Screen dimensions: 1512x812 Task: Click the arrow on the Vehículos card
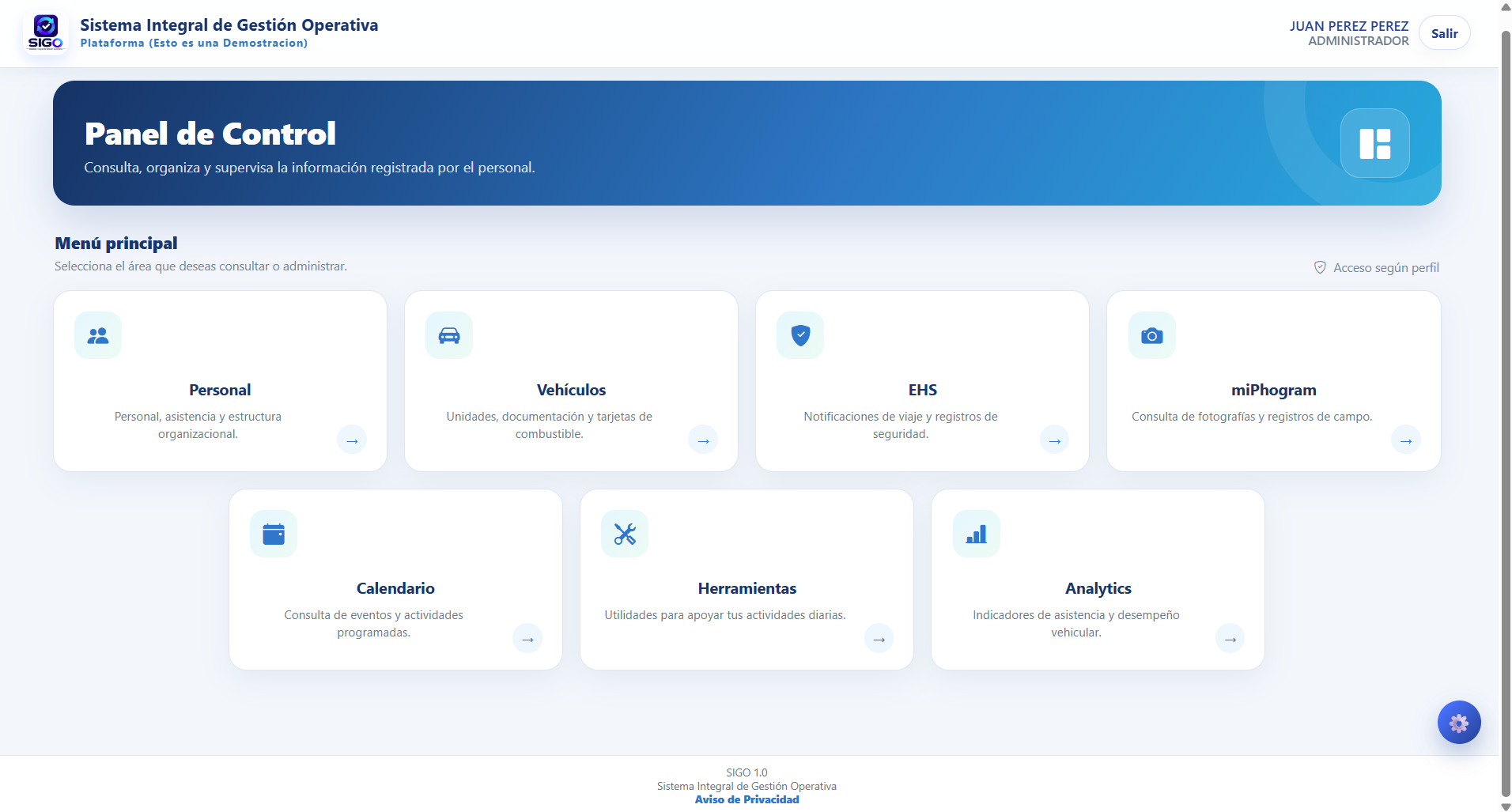703,440
